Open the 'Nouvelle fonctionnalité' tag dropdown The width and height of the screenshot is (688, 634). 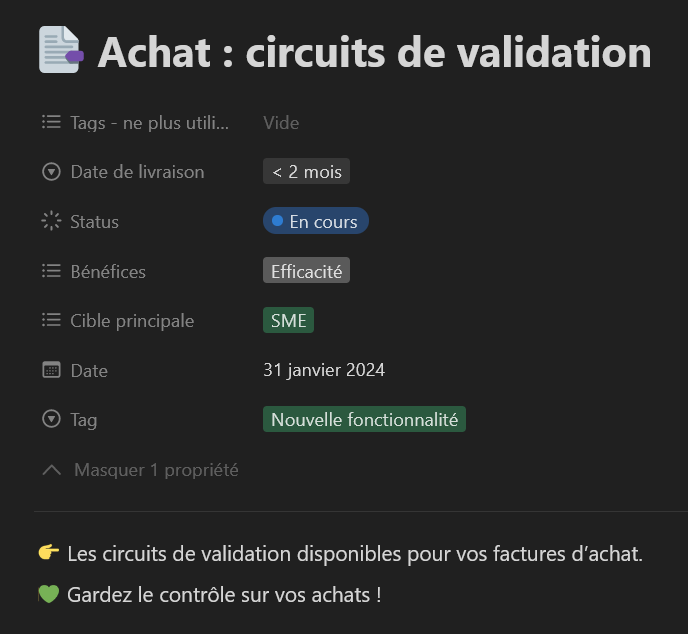click(x=364, y=419)
